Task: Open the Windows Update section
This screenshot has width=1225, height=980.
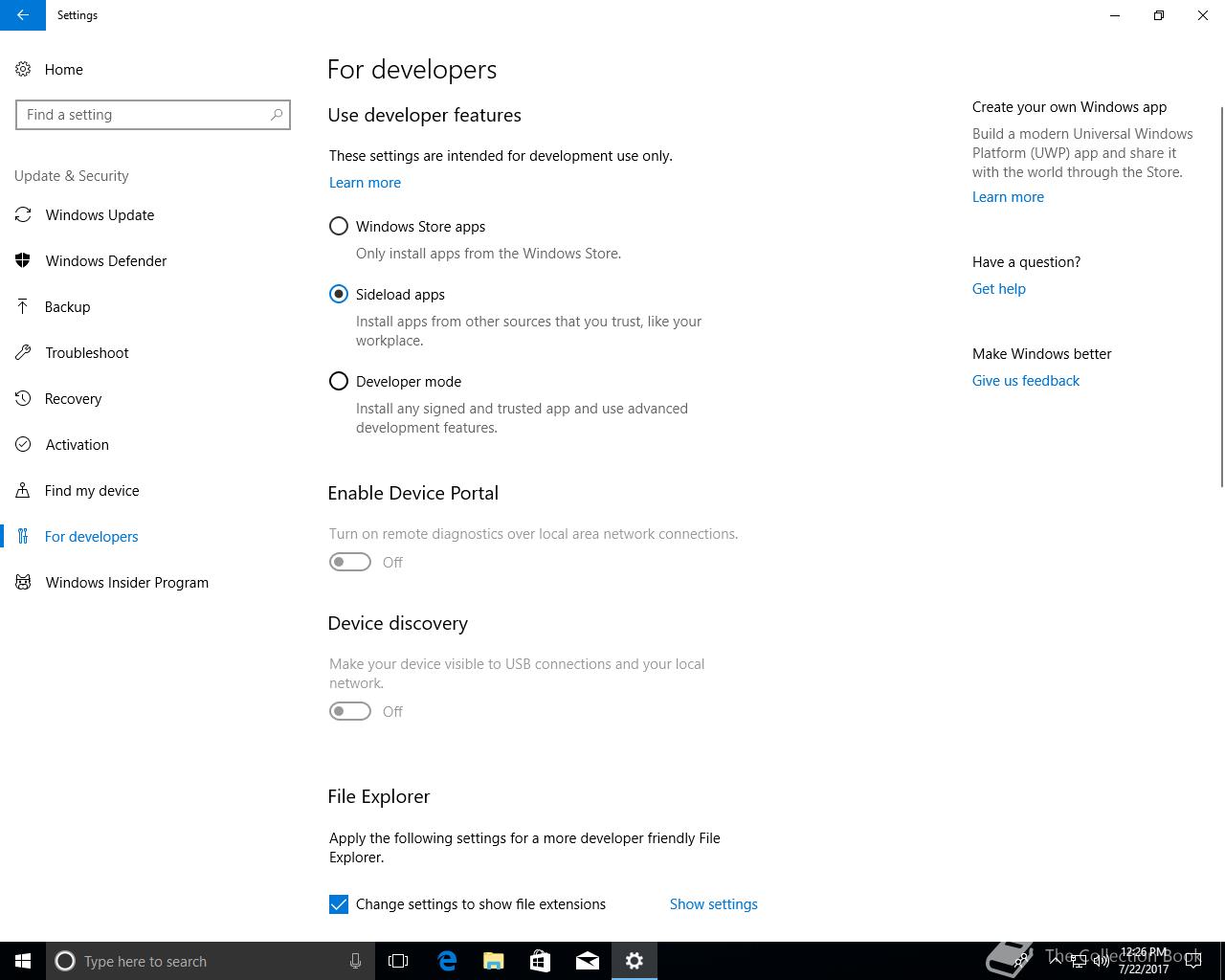Action: [100, 215]
